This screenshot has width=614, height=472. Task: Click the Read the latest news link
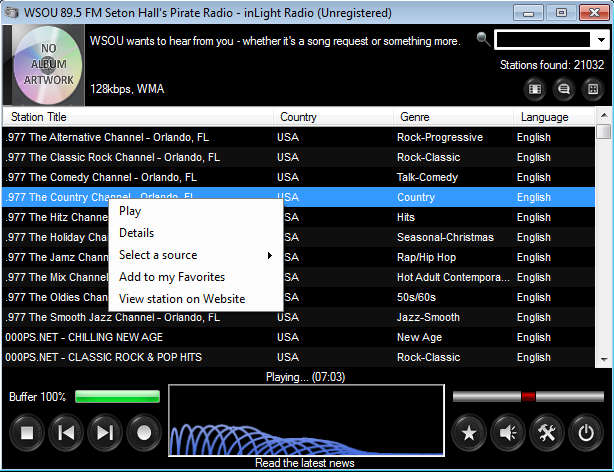pos(306,463)
